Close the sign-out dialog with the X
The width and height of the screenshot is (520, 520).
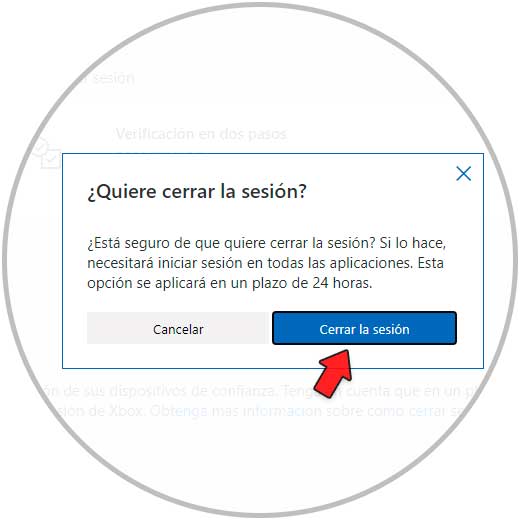click(x=463, y=174)
